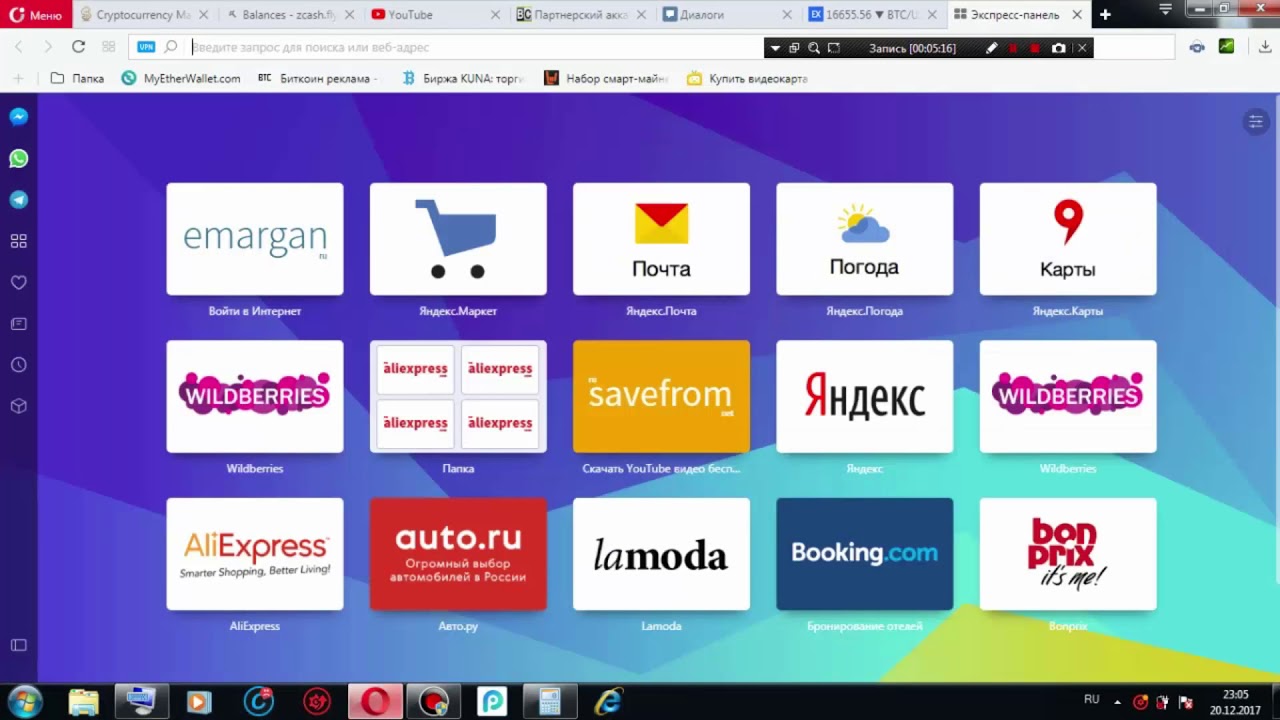Switch to the Balances - zcash.flypool tab

(289, 15)
